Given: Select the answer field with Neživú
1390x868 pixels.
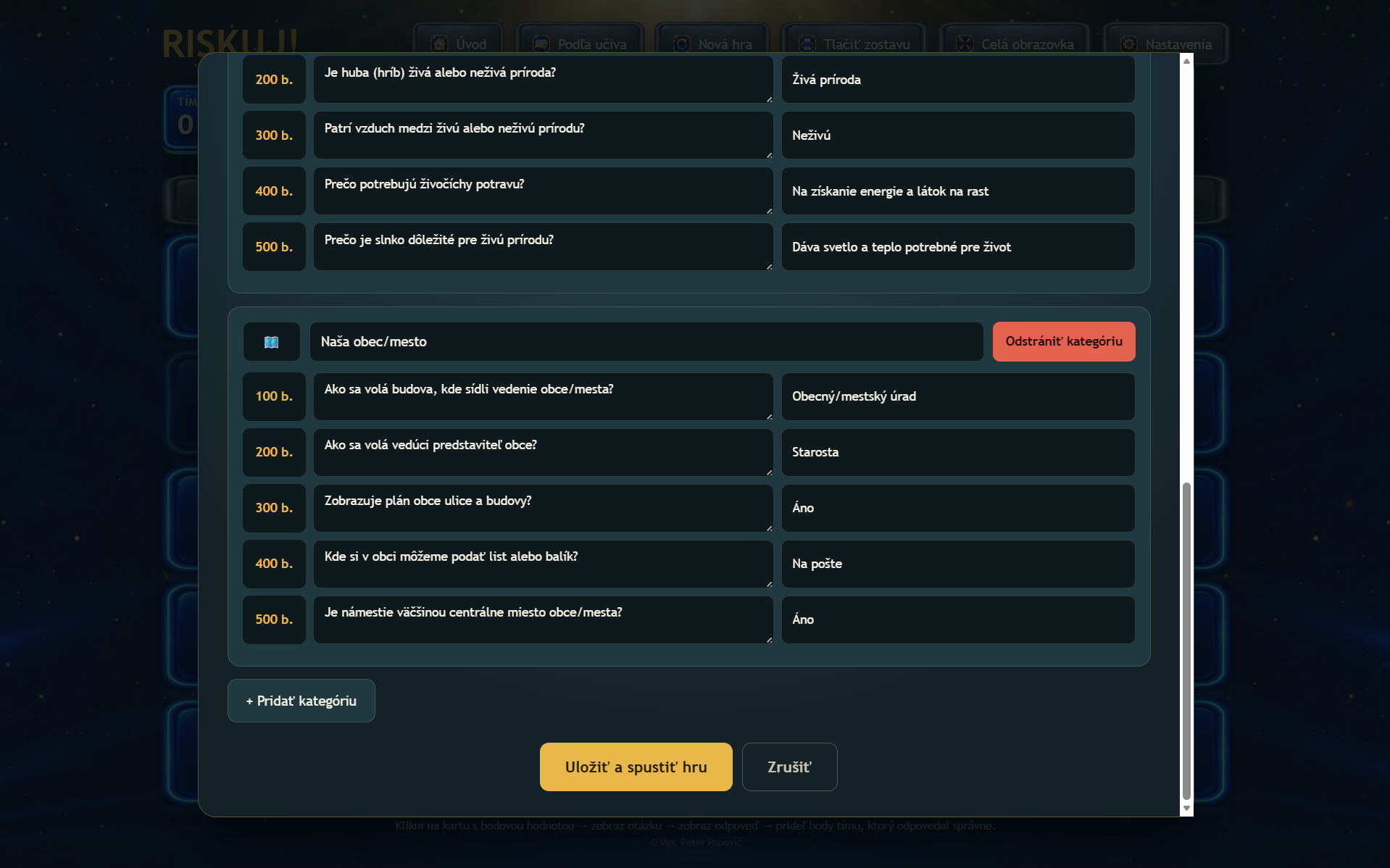Looking at the screenshot, I should click(x=958, y=135).
